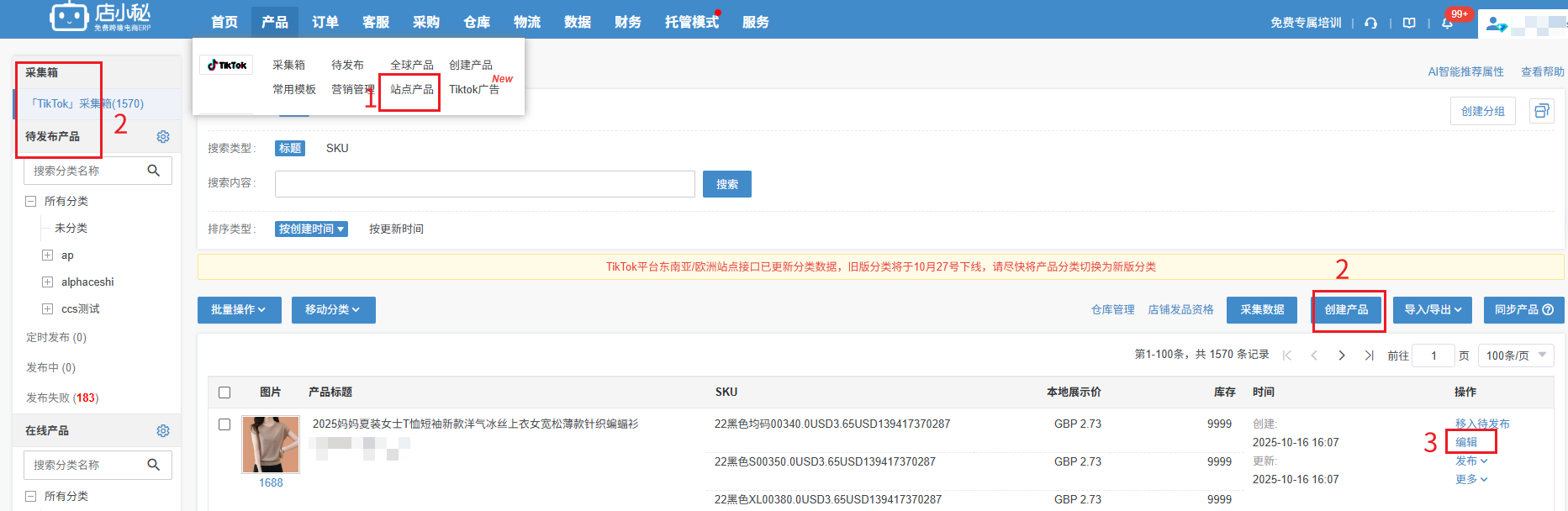Image resolution: width=1568 pixels, height=511 pixels.
Task: Open the 100条/页 page size dropdown
Action: (1516, 356)
